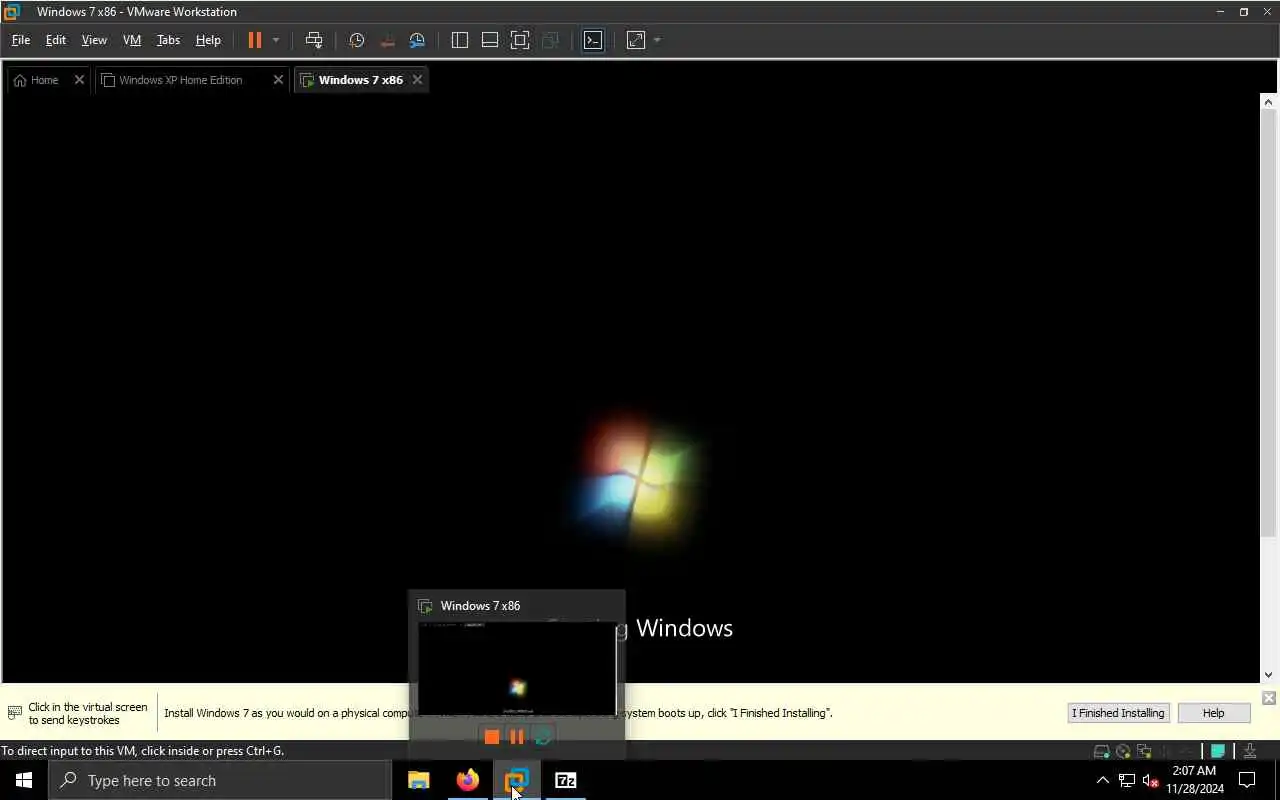Close the Windows 7 x86 tab
This screenshot has width=1280, height=800.
(417, 80)
